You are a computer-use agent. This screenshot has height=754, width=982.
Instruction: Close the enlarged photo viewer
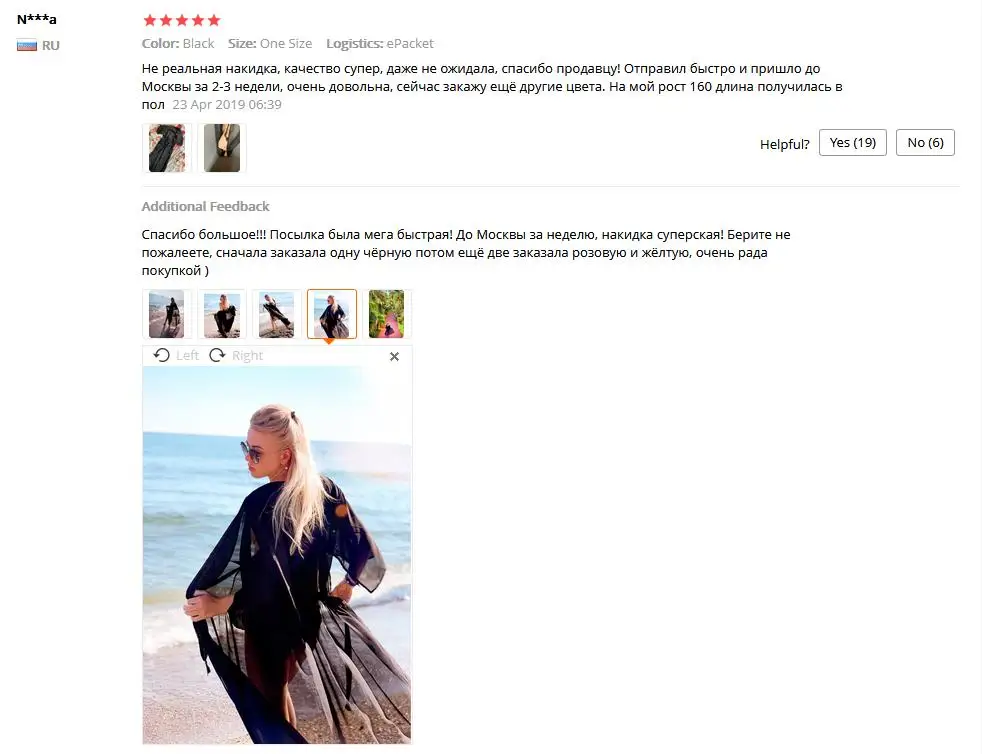pos(394,356)
